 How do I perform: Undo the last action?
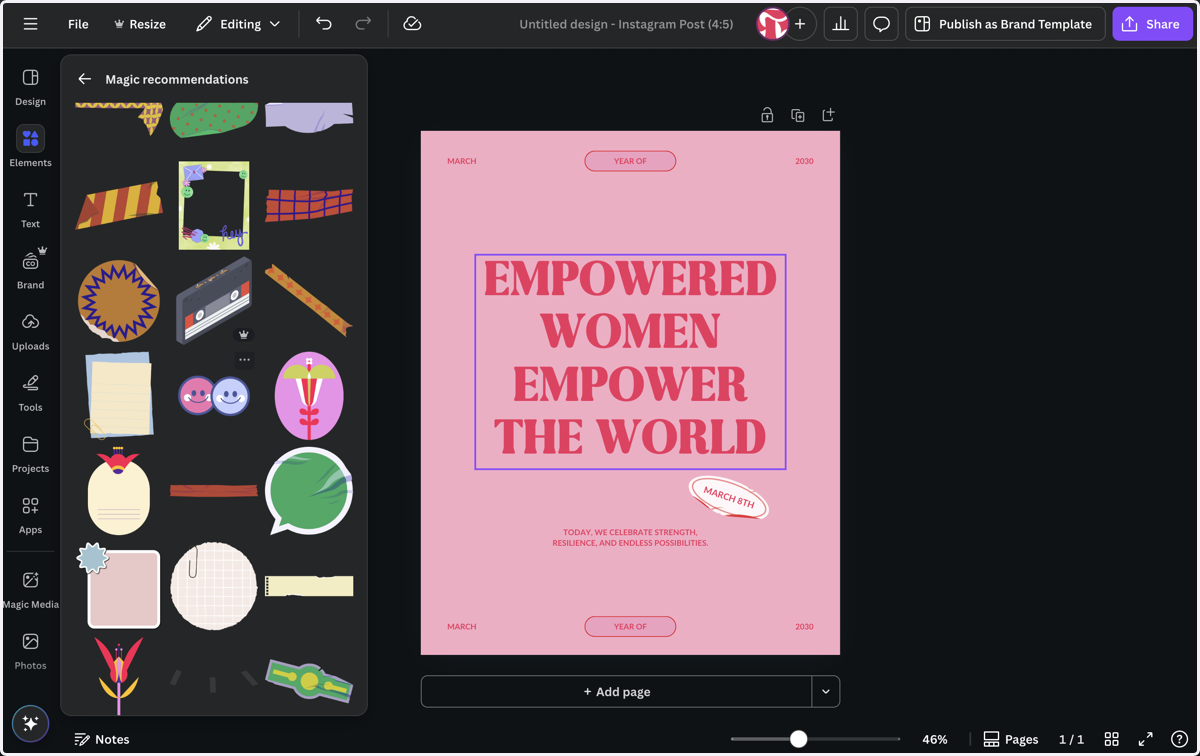(324, 24)
